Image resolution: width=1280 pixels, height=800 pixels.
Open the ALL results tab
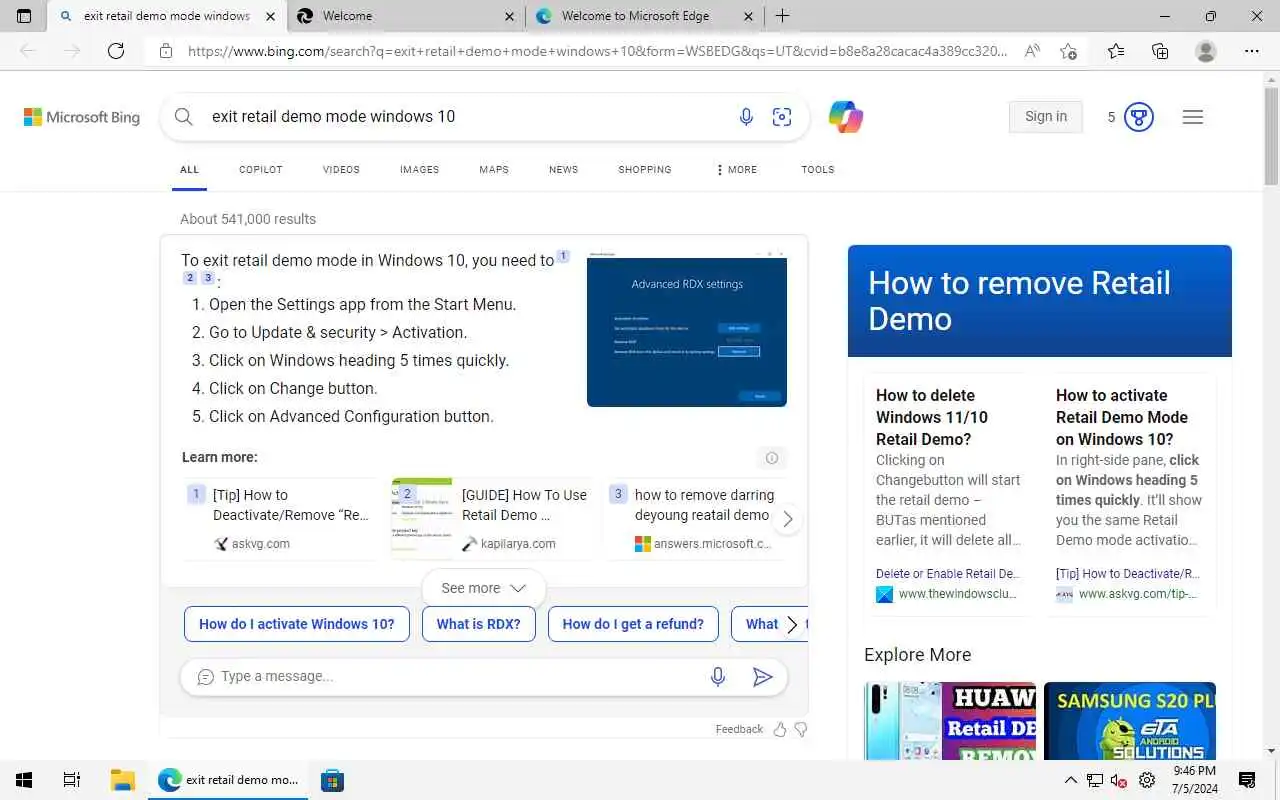[x=189, y=170]
